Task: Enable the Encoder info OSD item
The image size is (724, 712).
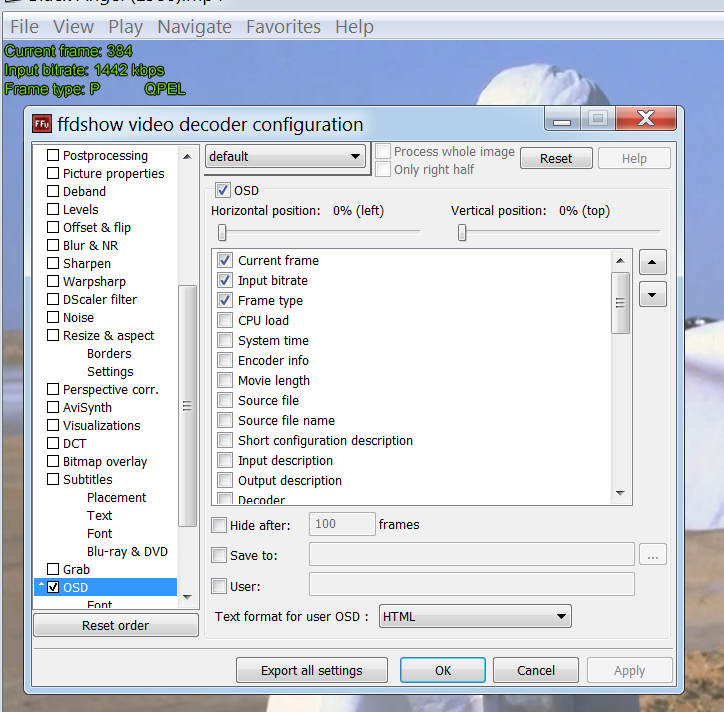Action: click(x=225, y=360)
